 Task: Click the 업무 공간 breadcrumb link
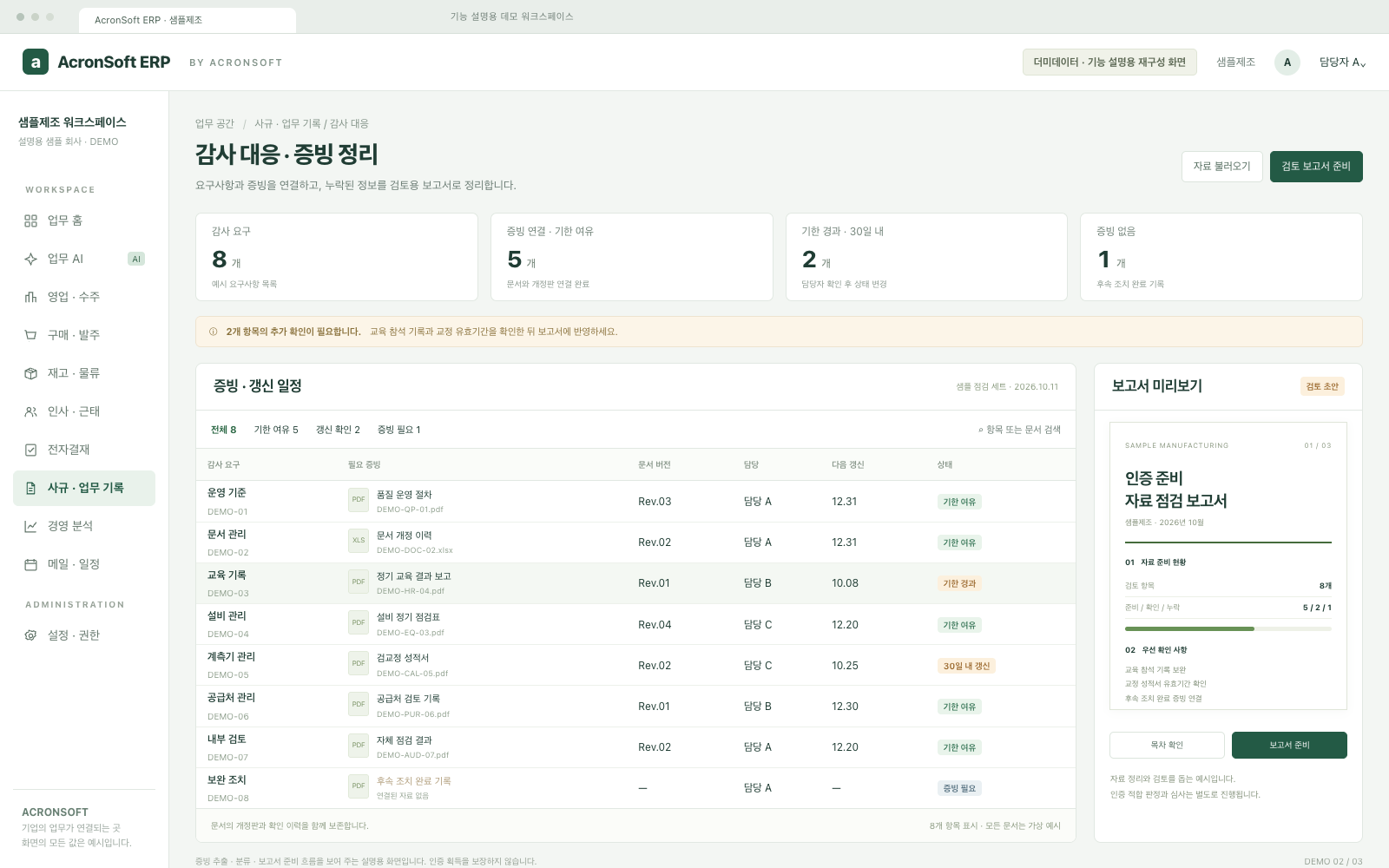214,124
